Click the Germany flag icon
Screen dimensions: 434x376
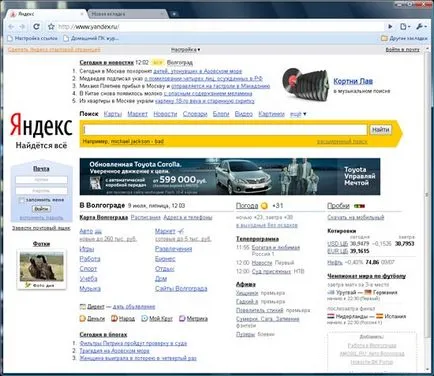pyautogui.click(x=368, y=292)
